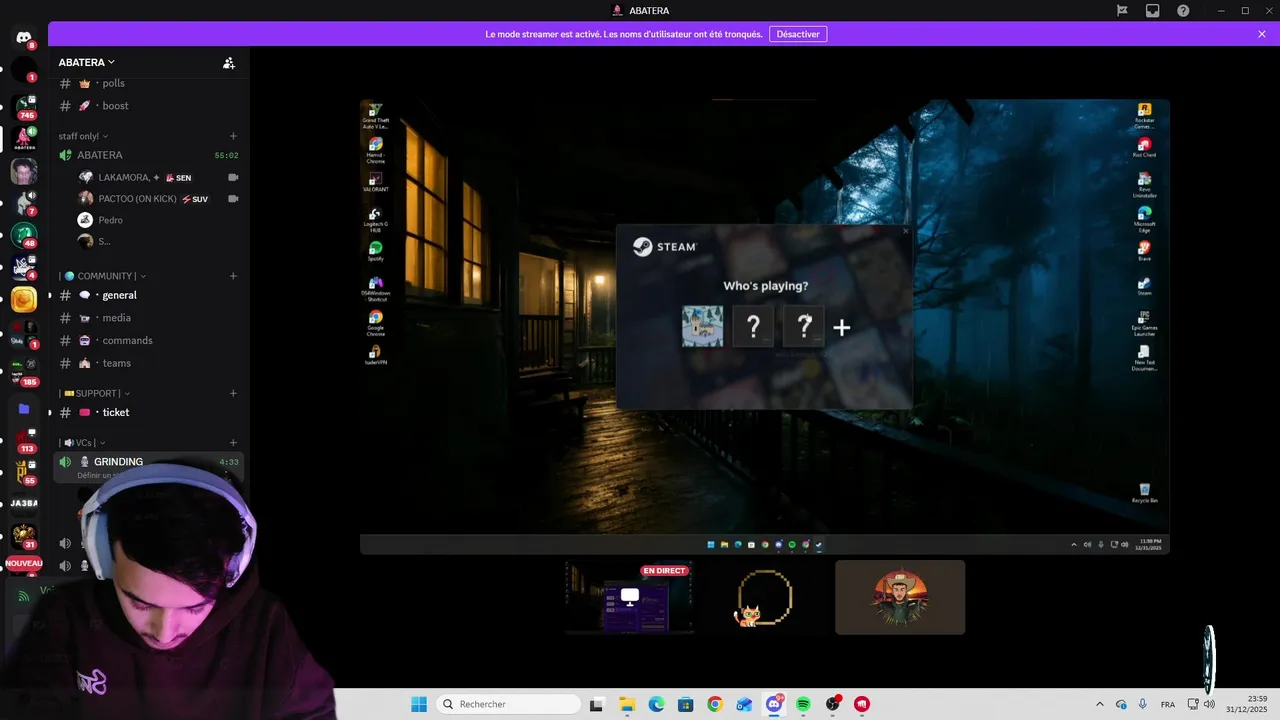Screen dimensions: 1280x720
Task: Add a channel to SUPPORT category
Action: point(233,393)
